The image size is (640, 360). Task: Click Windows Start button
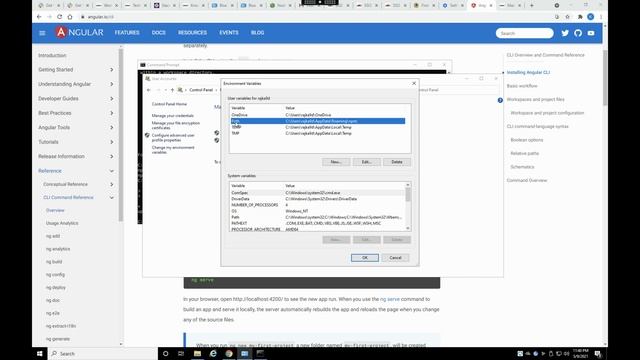point(40,353)
